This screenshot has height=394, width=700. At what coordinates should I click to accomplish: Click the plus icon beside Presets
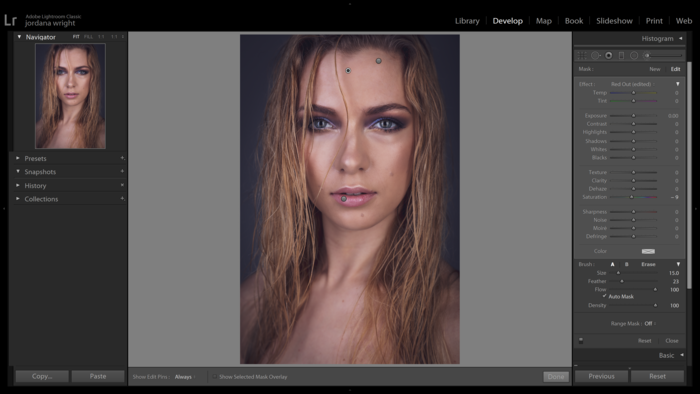tap(122, 158)
